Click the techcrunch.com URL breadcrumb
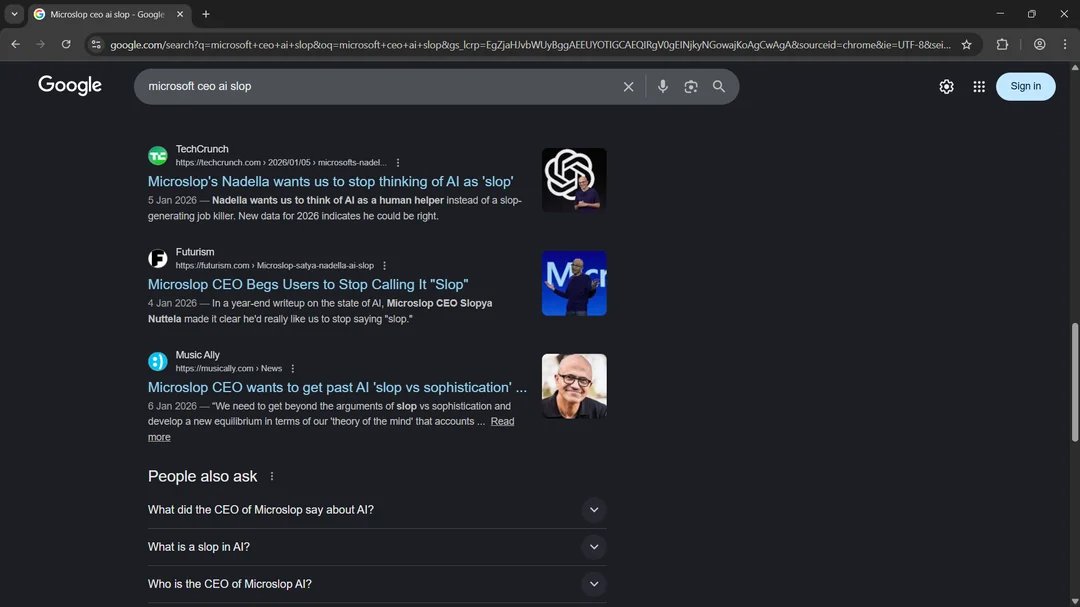Image resolution: width=1080 pixels, height=607 pixels. 281,163
